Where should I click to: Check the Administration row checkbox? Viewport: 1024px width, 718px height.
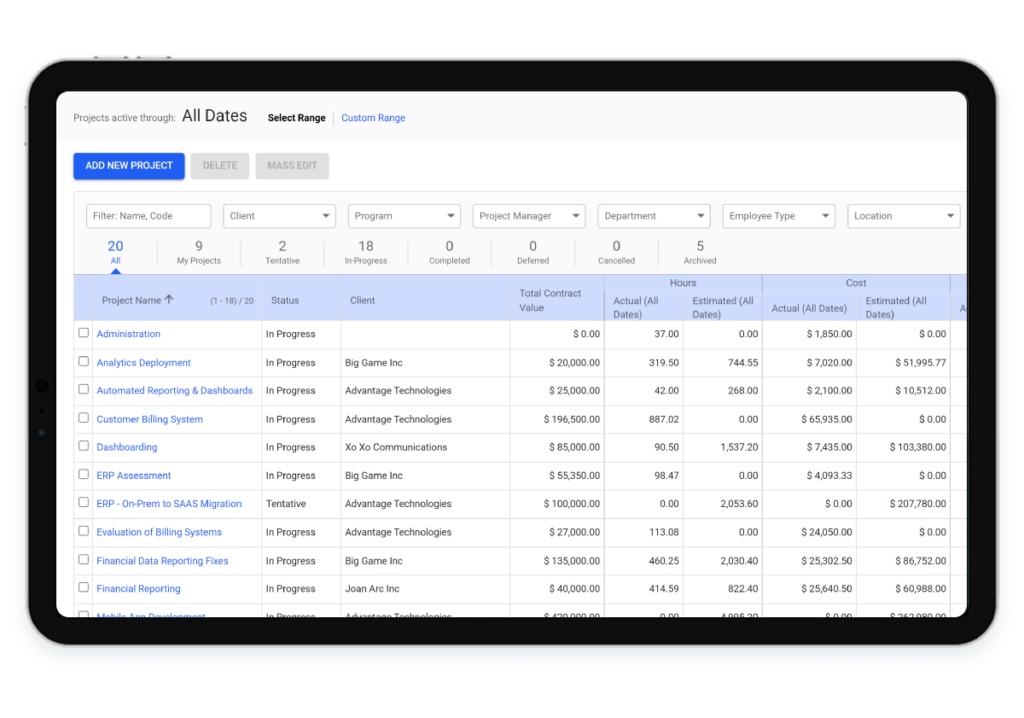83,332
